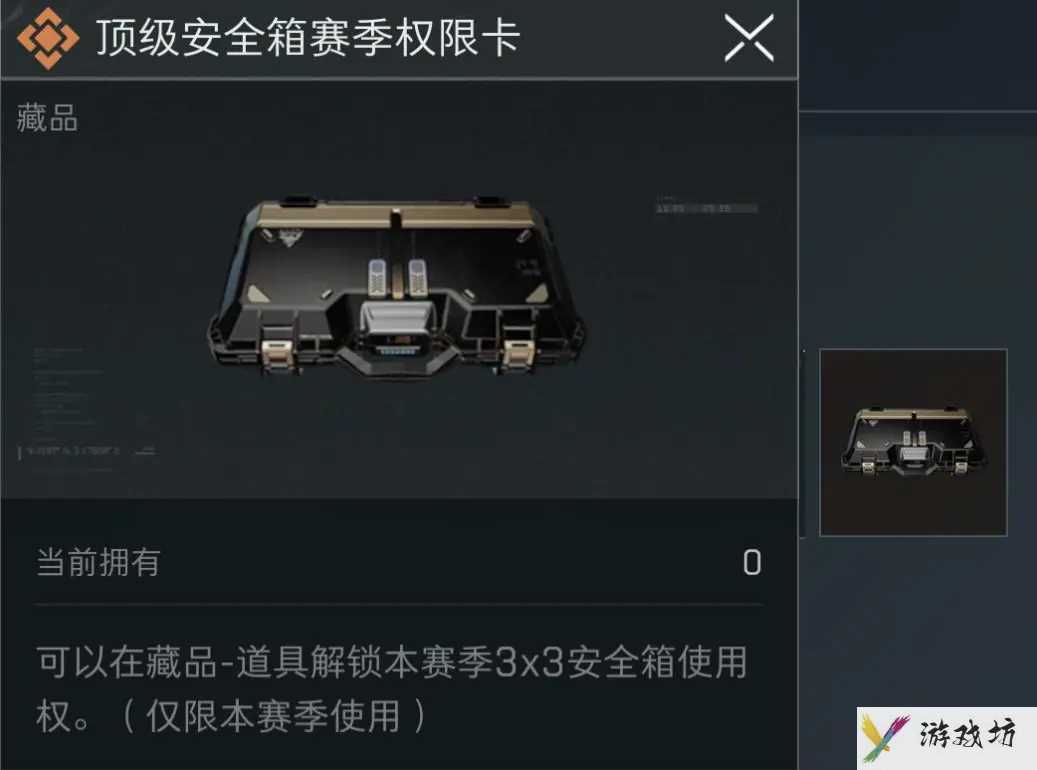Viewport: 1037px width, 770px height.
Task: Click the right gold latch on the safe box
Action: (518, 355)
